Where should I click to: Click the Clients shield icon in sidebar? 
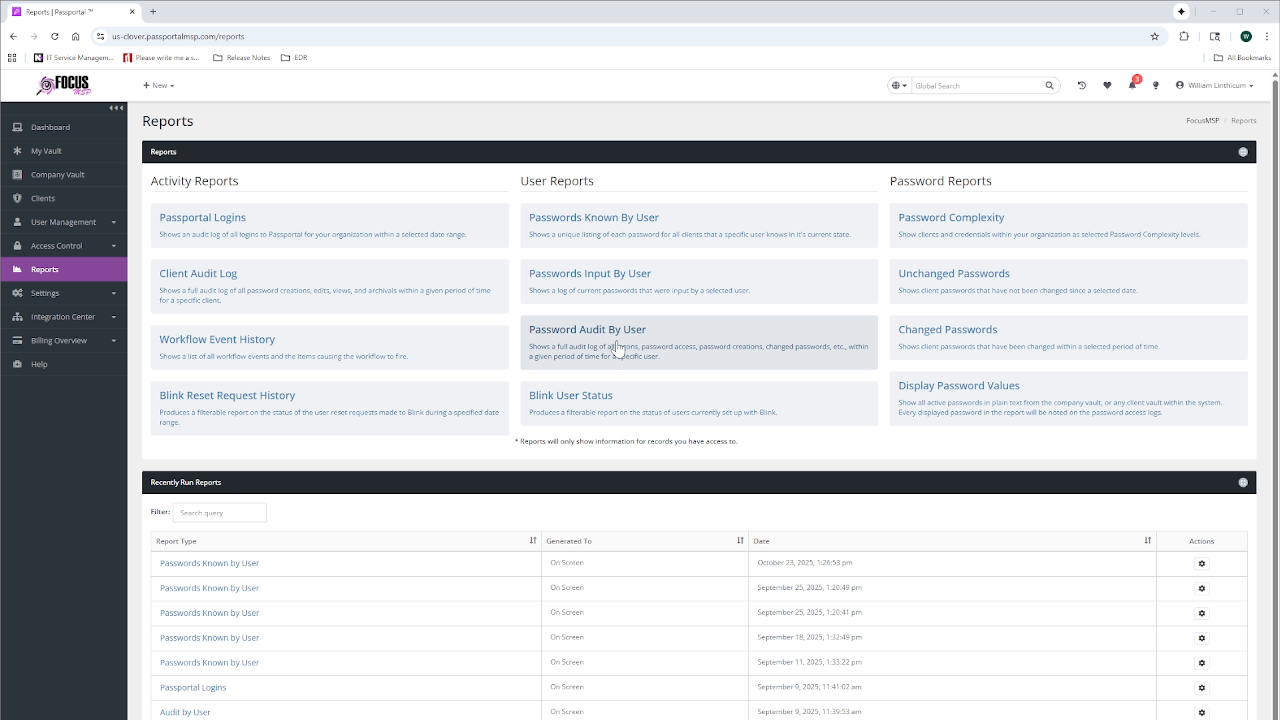17,198
